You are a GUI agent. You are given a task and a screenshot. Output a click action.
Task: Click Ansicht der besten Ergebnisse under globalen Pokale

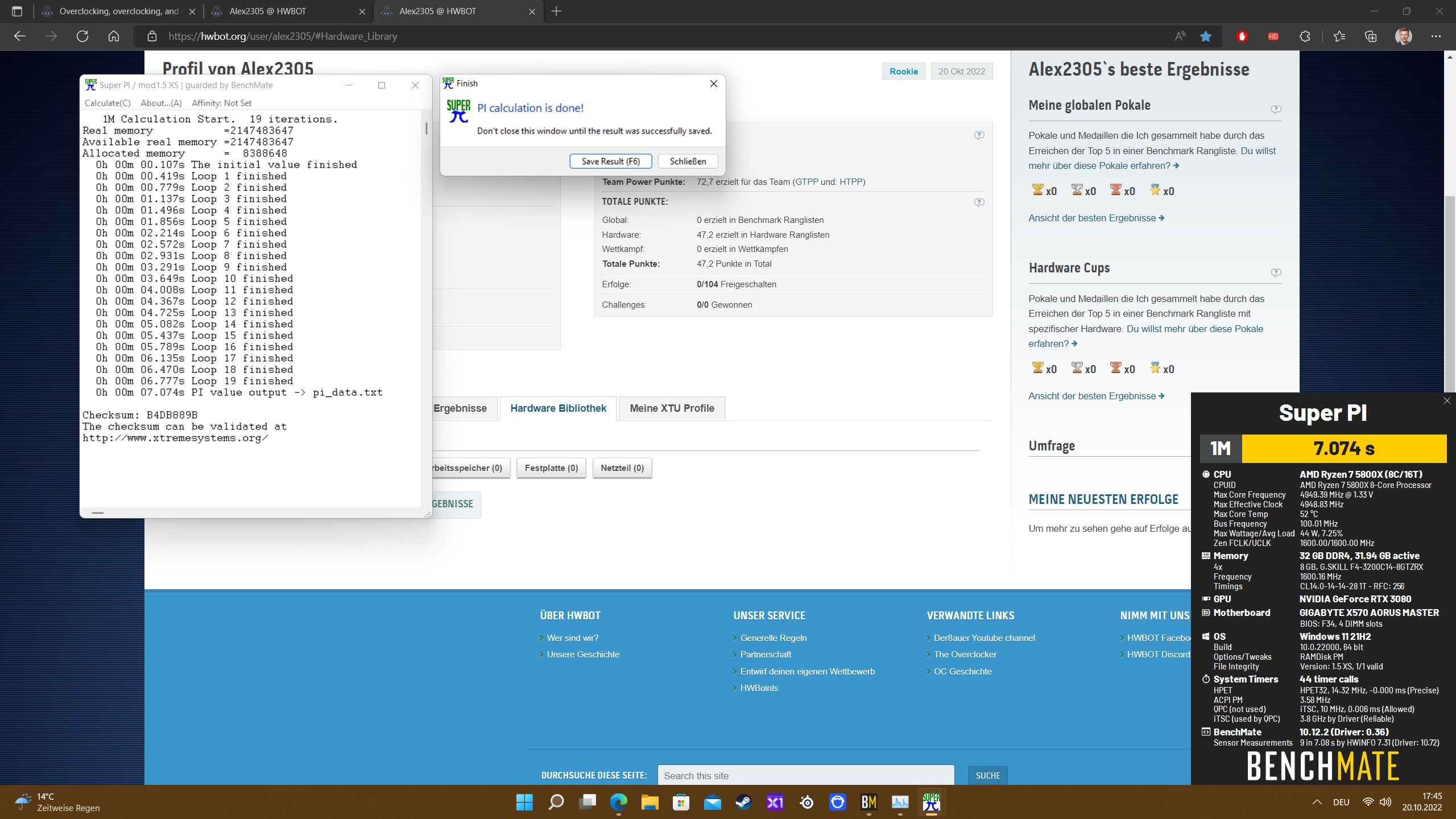(x=1096, y=218)
